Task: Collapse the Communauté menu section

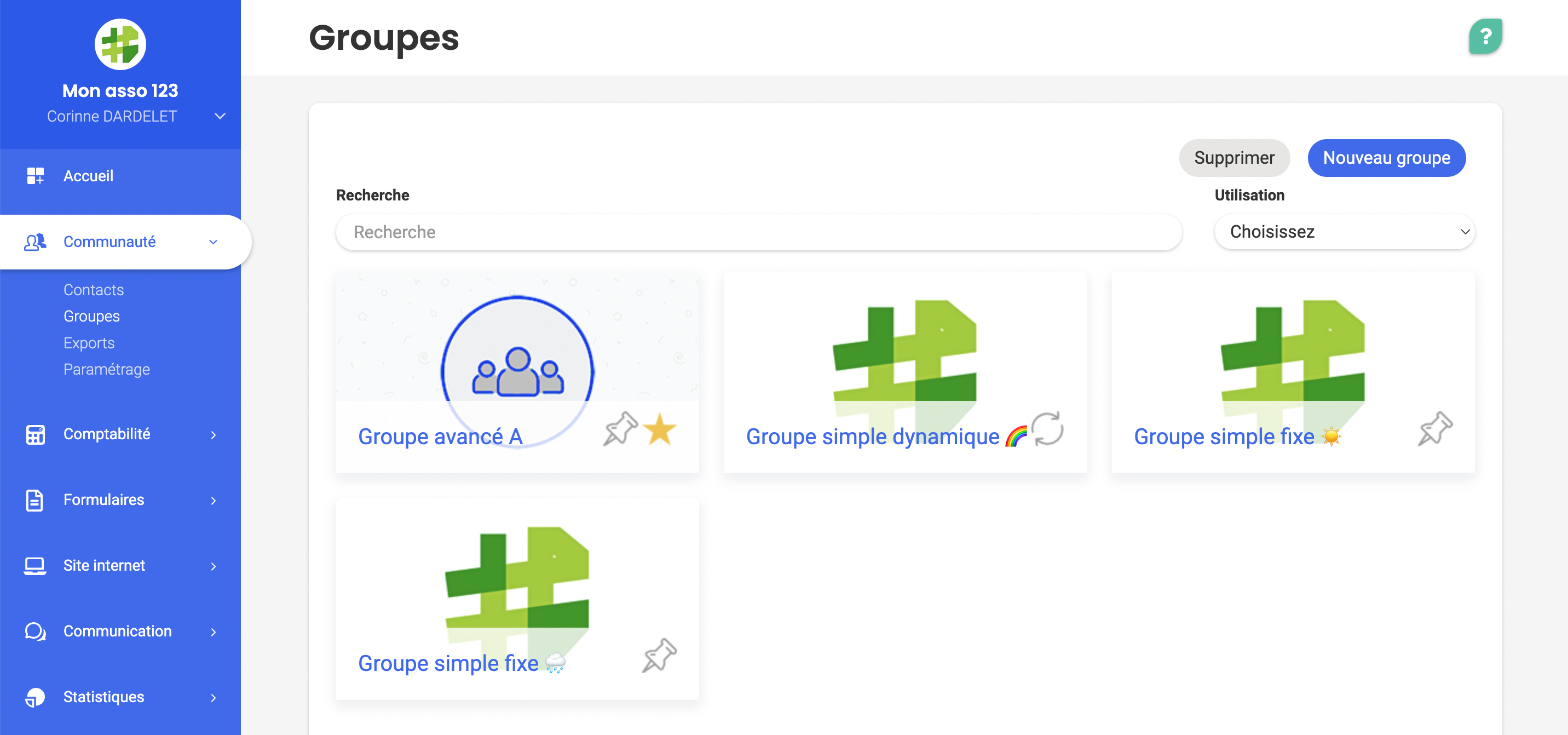Action: click(x=213, y=242)
